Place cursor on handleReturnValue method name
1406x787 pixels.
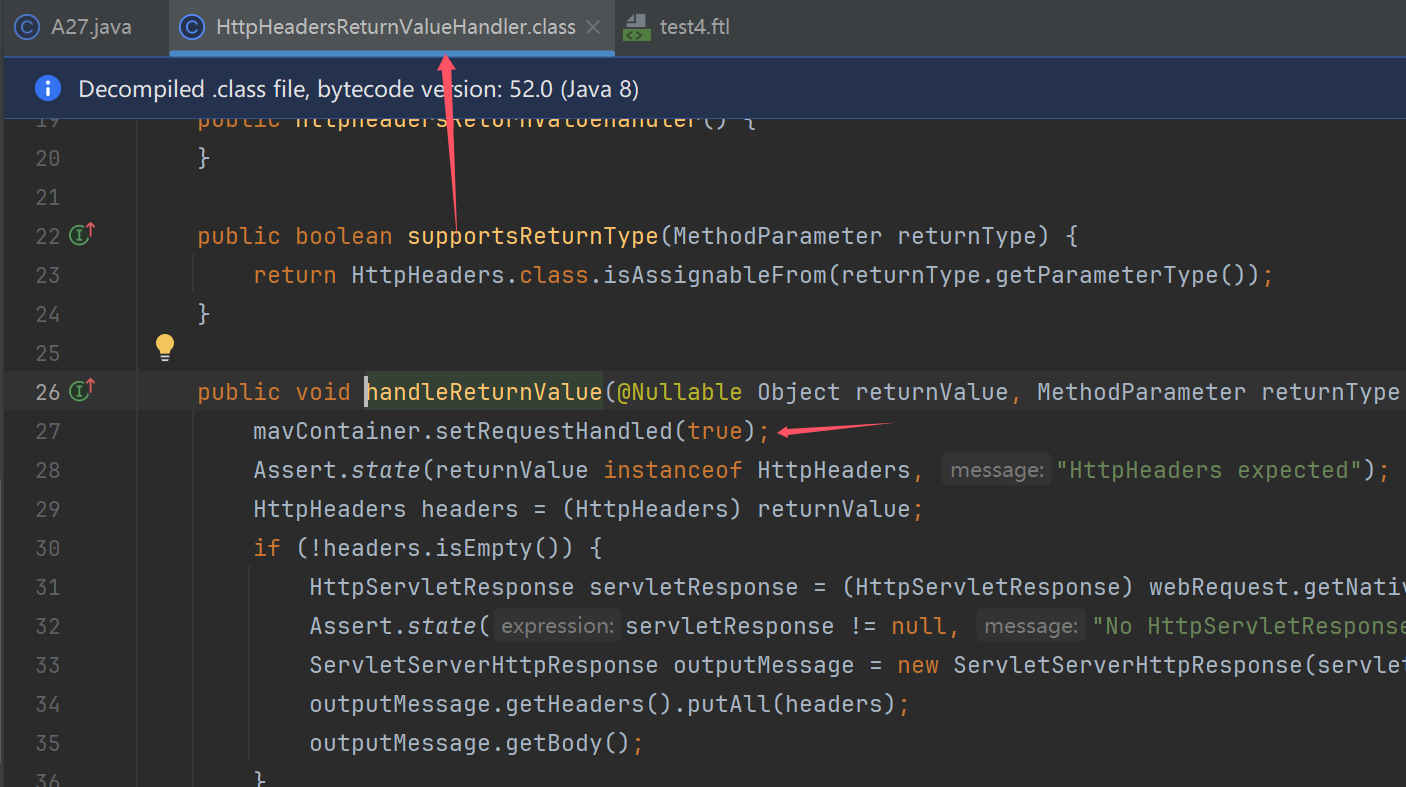[x=484, y=392]
